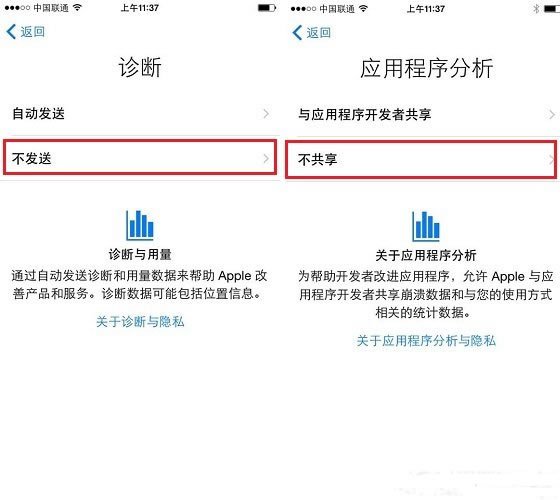Click the 诊断 page title
The width and height of the screenshot is (560, 500).
tap(140, 67)
